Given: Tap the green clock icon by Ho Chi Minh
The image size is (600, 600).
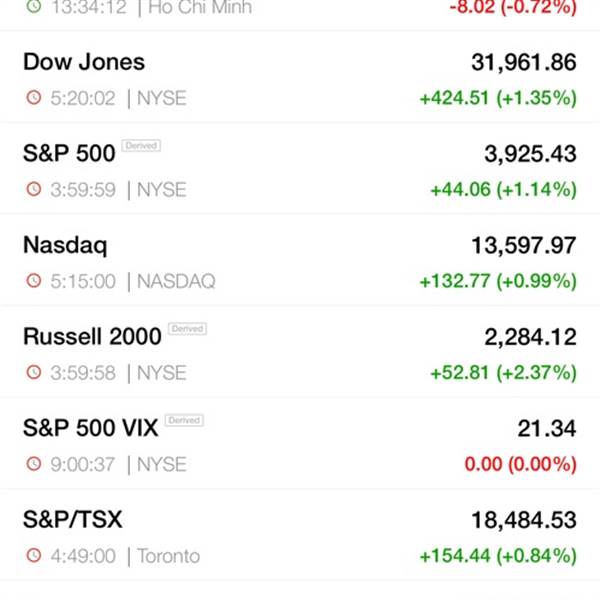Looking at the screenshot, I should 34,6.
